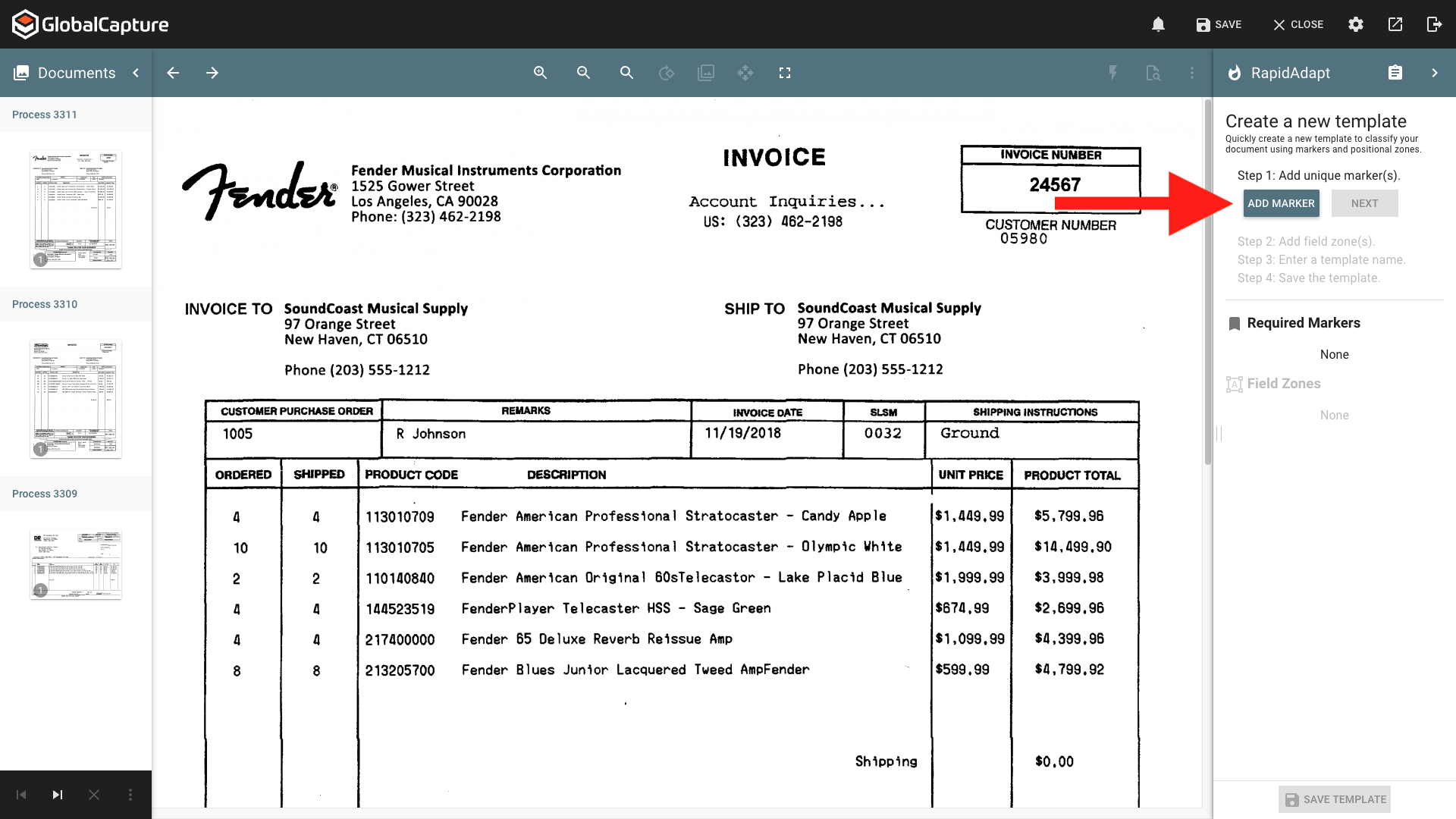Click the ADD MARKER button
This screenshot has height=819, width=1456.
point(1282,203)
